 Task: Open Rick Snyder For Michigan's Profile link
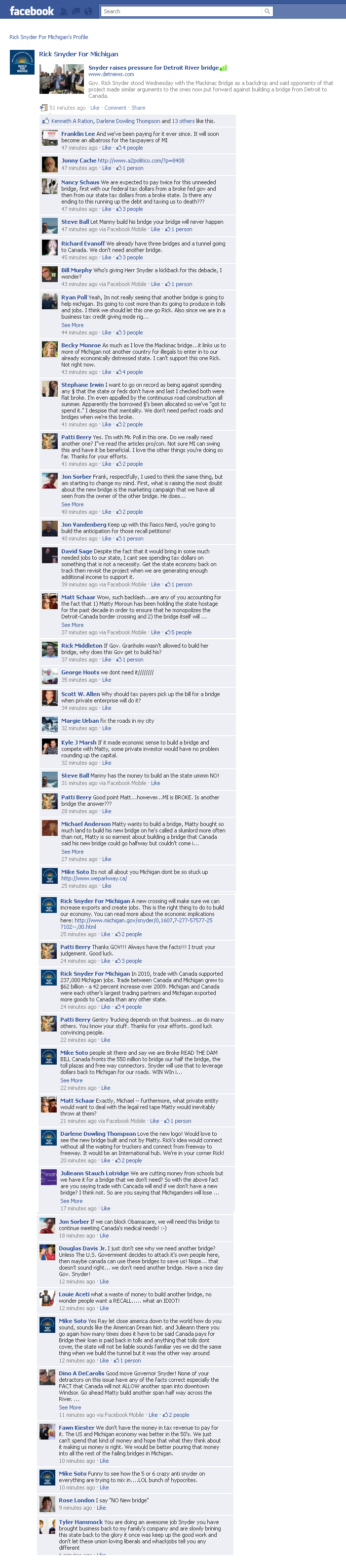[49, 37]
